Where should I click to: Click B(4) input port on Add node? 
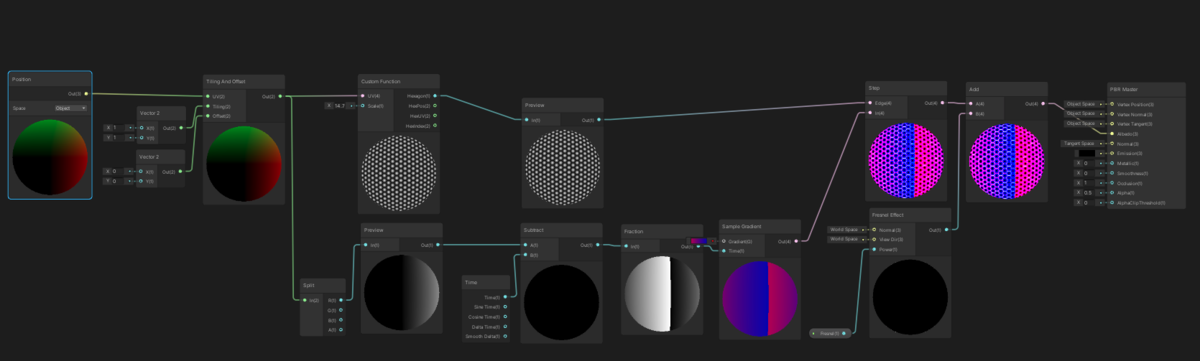tap(971, 114)
